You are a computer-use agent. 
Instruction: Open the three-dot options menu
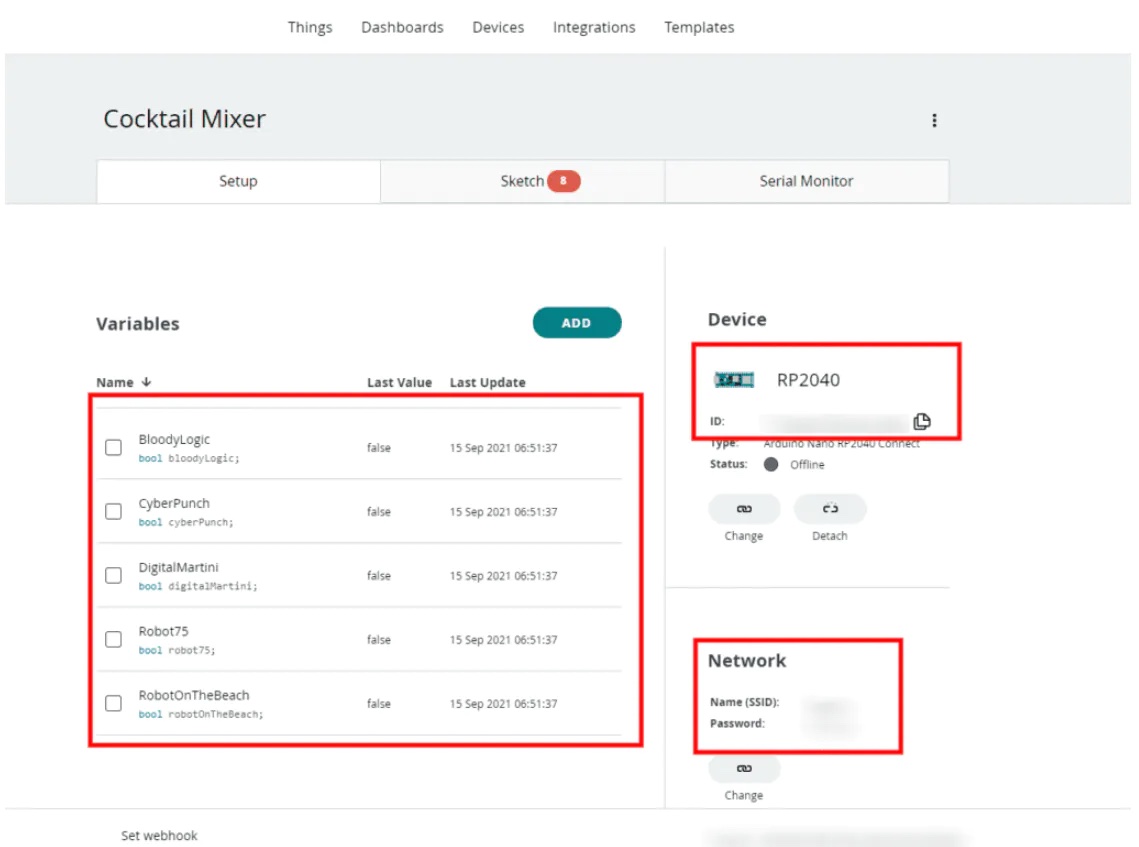(934, 120)
